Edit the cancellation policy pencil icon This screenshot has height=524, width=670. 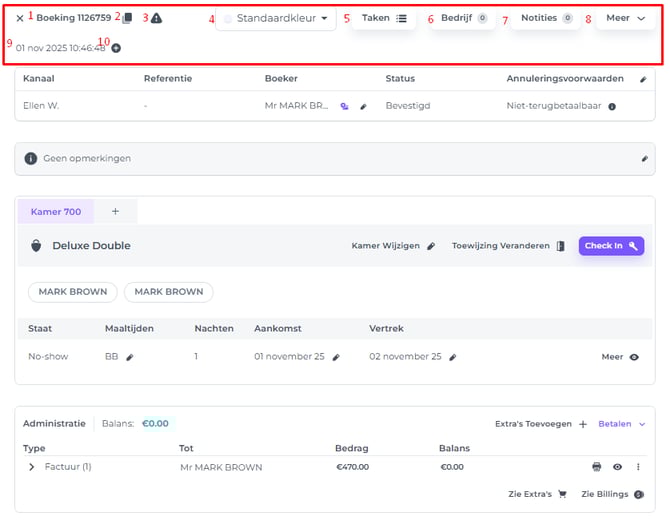(643, 78)
